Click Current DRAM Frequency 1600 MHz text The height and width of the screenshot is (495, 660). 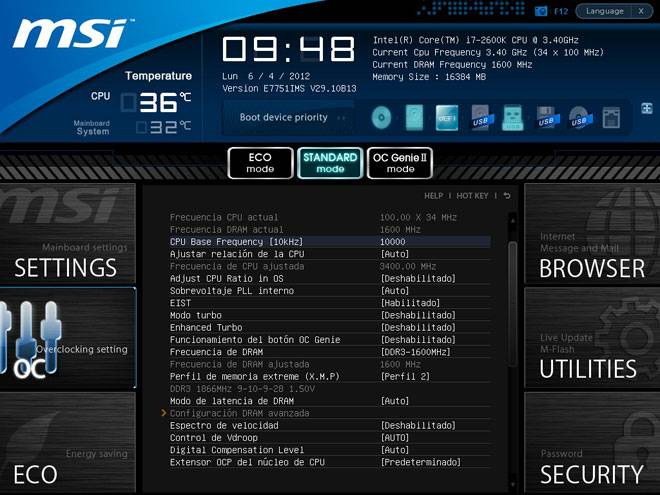pos(452,64)
